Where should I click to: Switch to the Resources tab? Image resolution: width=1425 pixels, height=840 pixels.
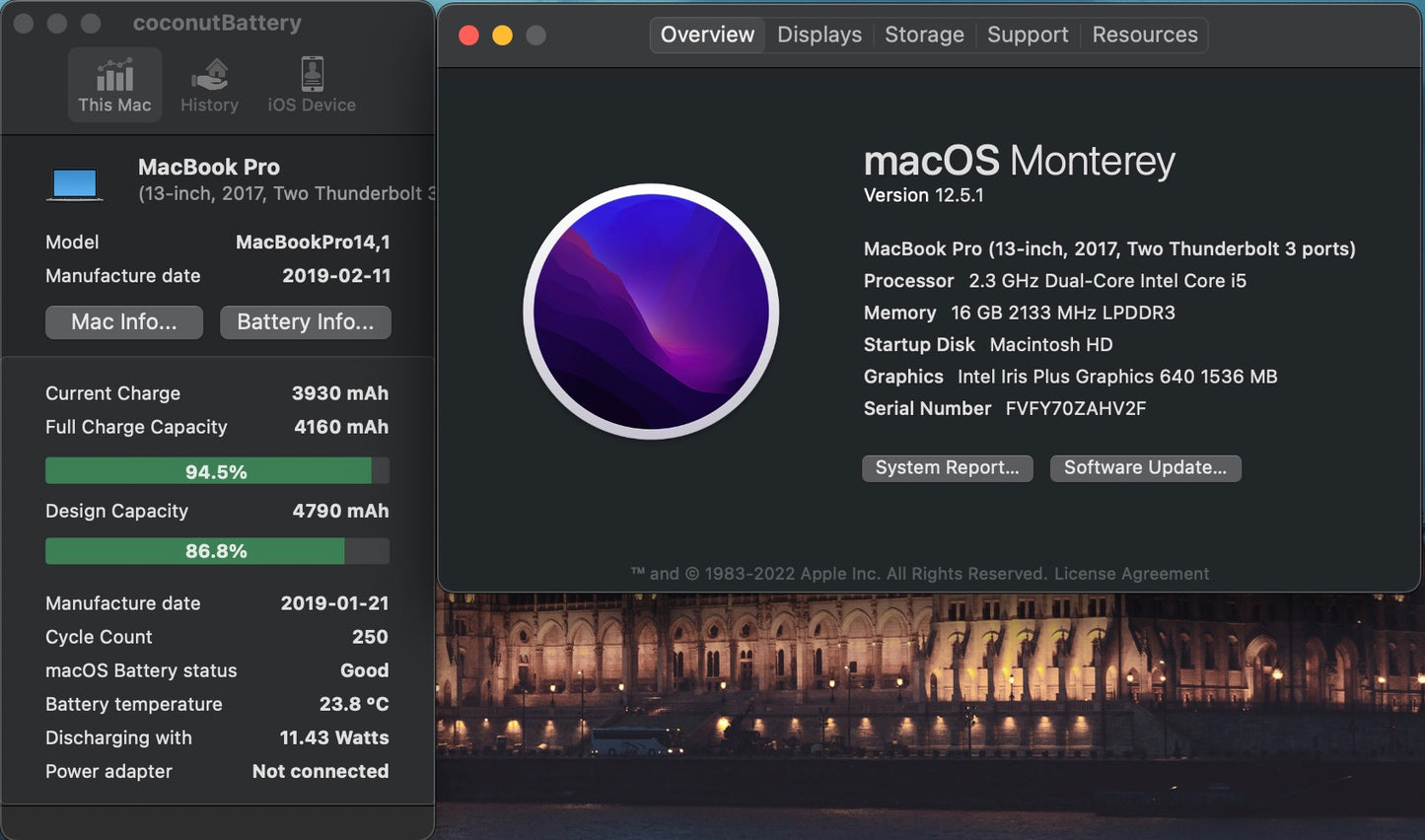(x=1144, y=34)
